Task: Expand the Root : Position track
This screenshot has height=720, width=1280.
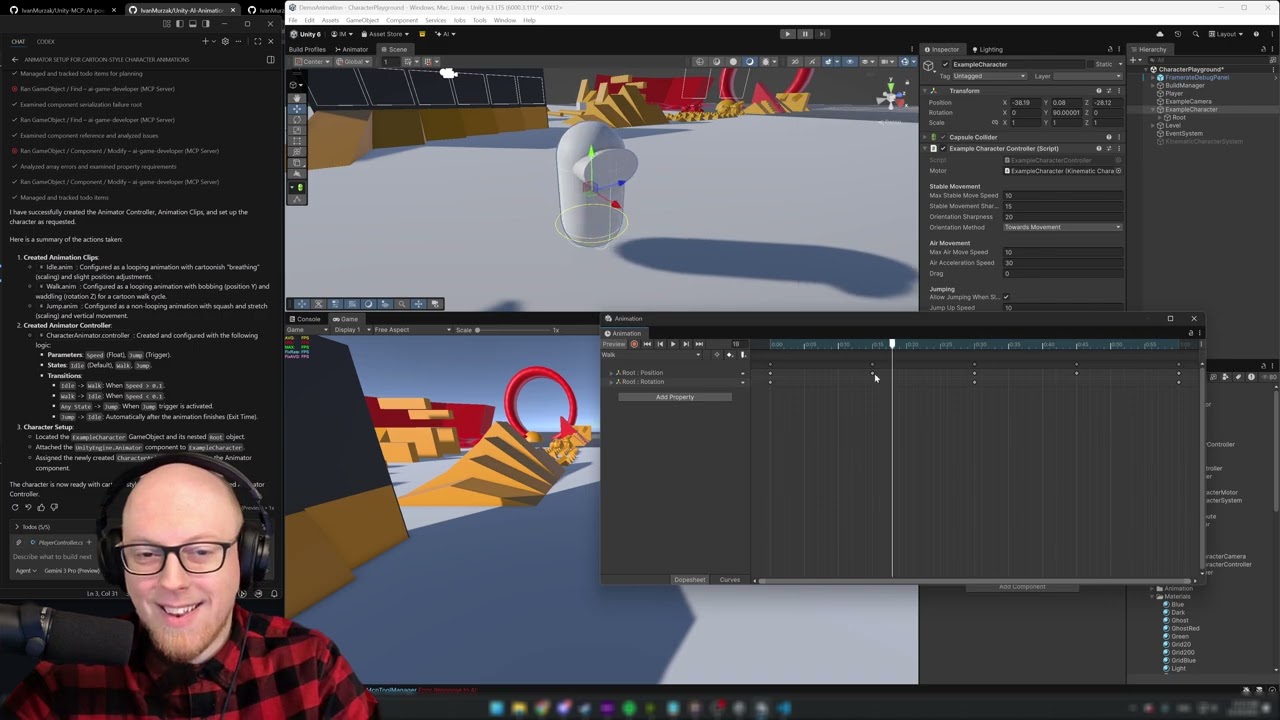Action: pyautogui.click(x=612, y=372)
